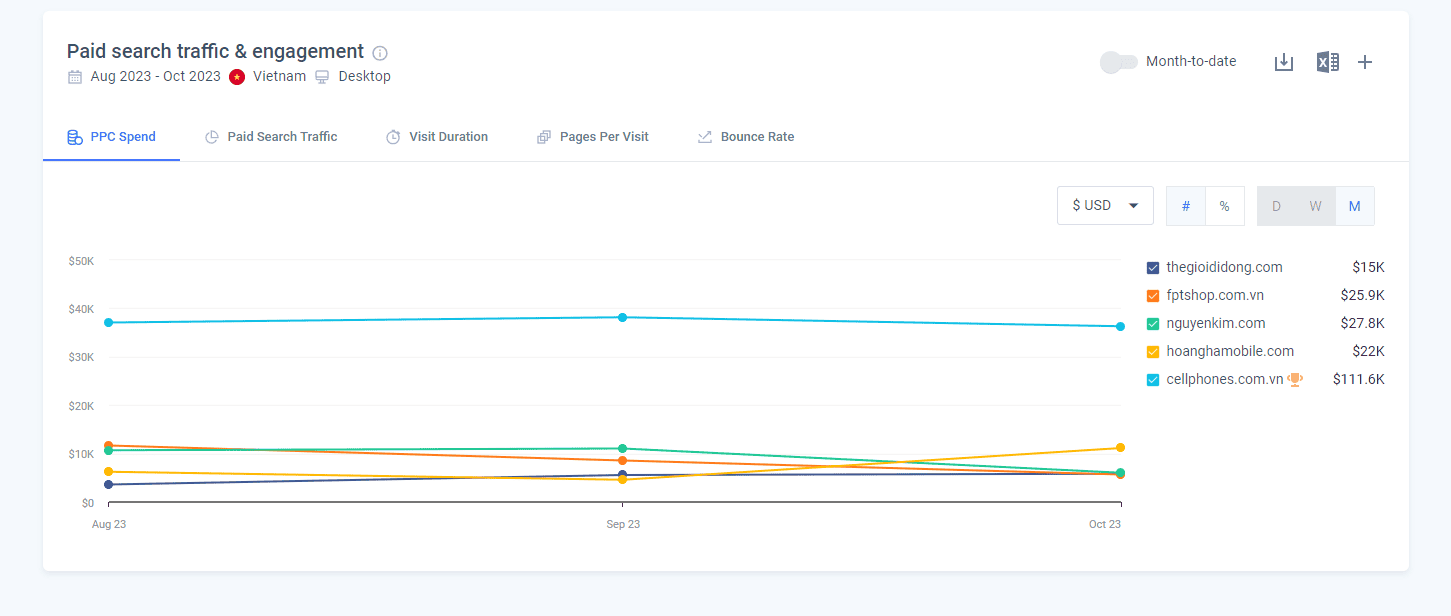Download the chart as an image
The height and width of the screenshot is (616, 1451).
[x=1284, y=62]
